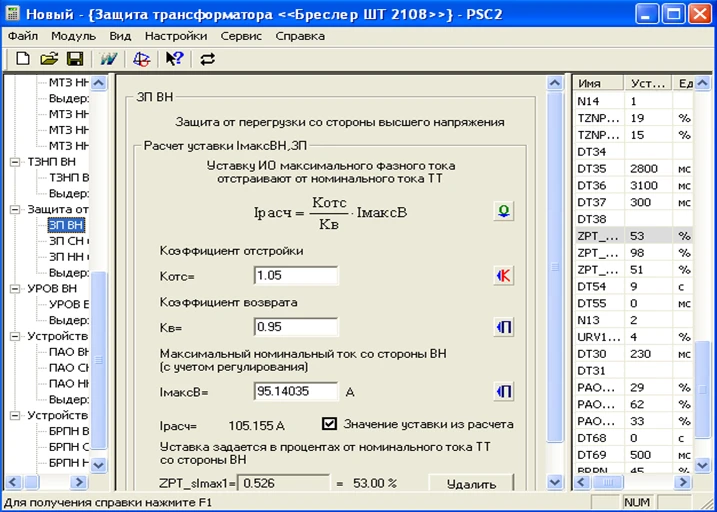
Task: Open the Настройки menu
Action: (175, 35)
